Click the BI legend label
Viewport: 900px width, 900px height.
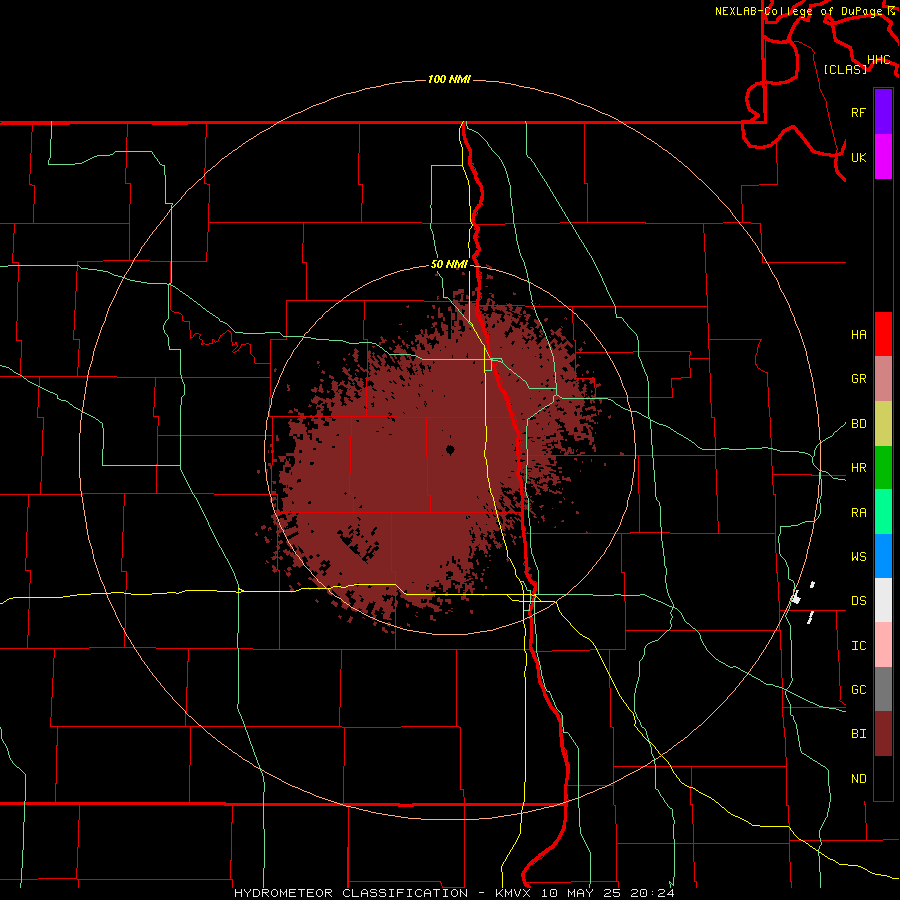click(x=858, y=734)
